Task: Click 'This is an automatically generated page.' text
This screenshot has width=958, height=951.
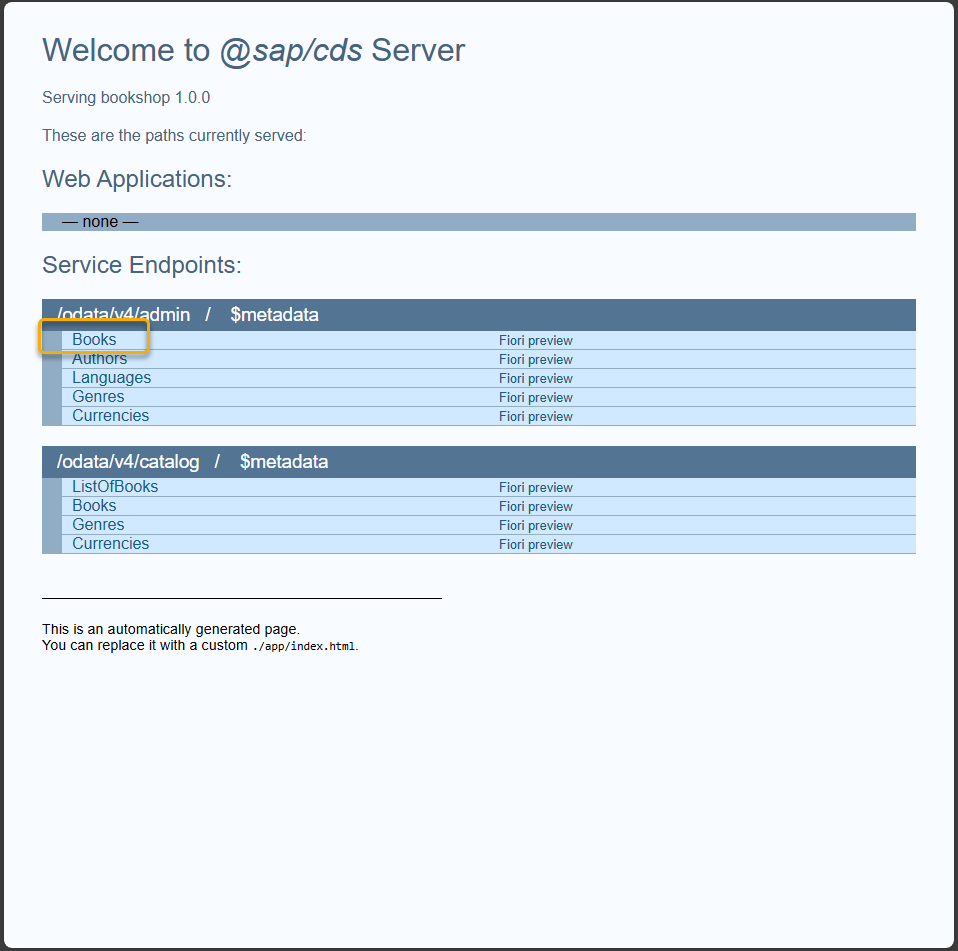Action: pos(170,629)
